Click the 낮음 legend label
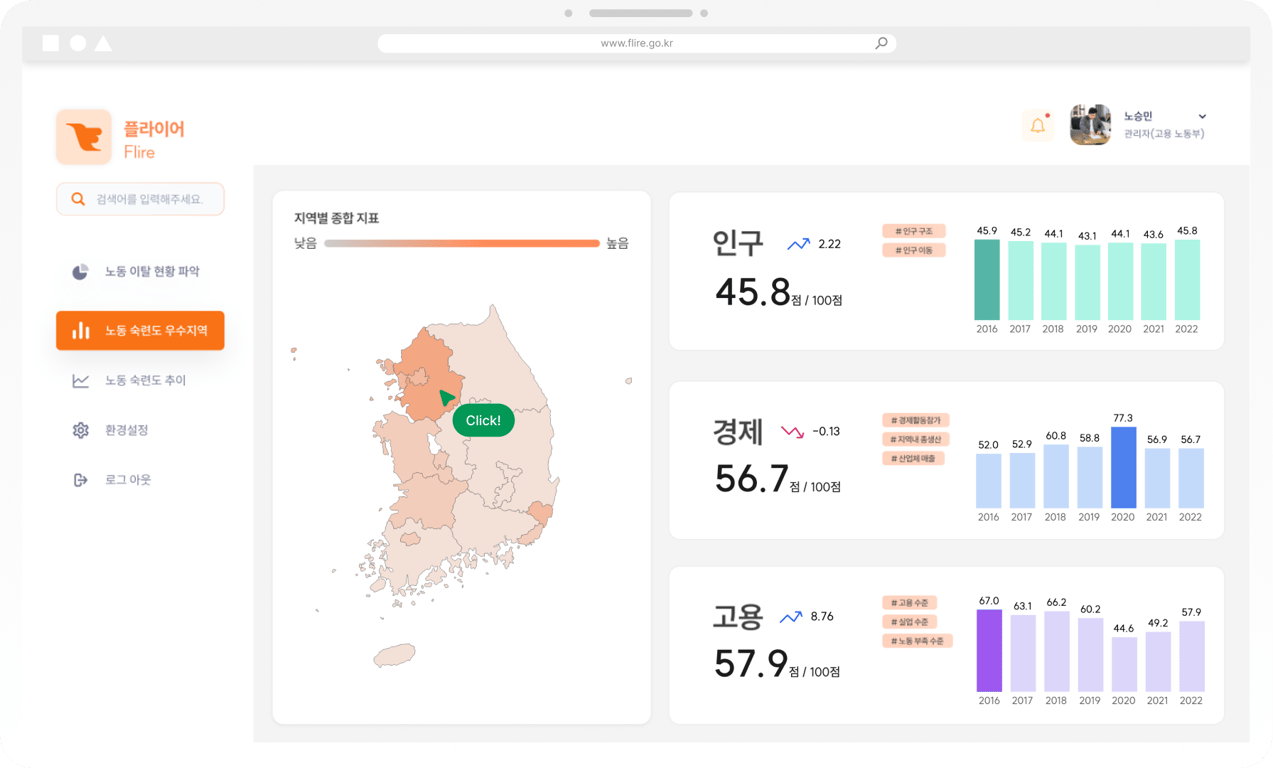1273x768 pixels. 305,243
